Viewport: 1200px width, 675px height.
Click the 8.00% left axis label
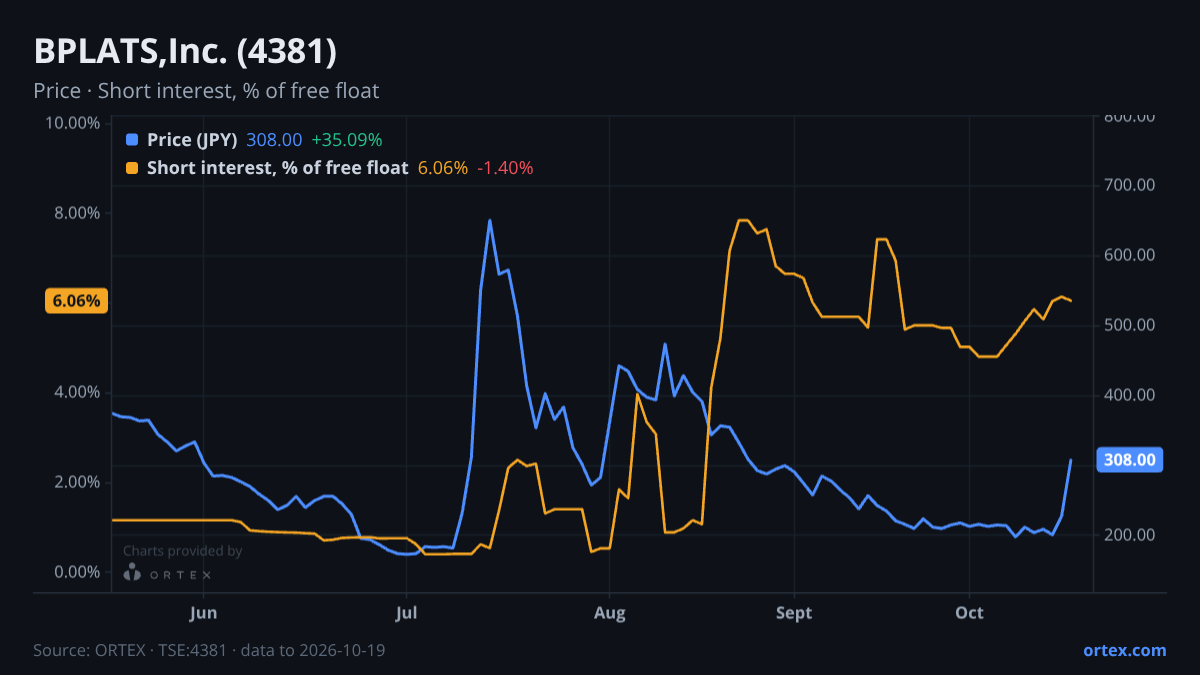tap(77, 213)
